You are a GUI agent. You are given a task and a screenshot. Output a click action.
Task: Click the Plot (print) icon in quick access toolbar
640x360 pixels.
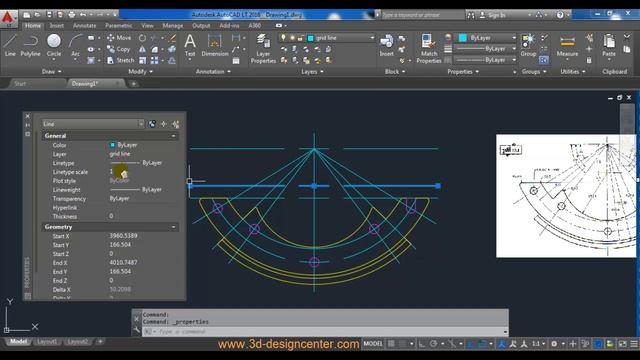[72, 15]
